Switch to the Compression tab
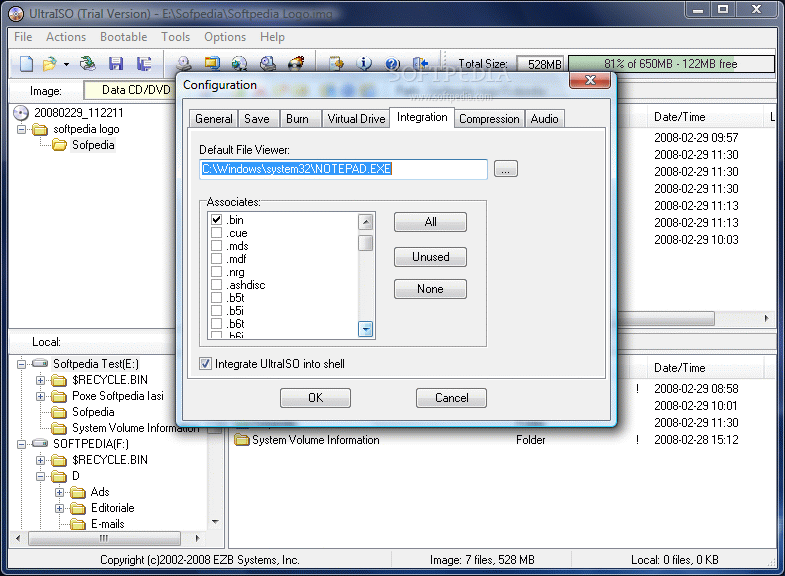This screenshot has height=576, width=785. (x=489, y=119)
